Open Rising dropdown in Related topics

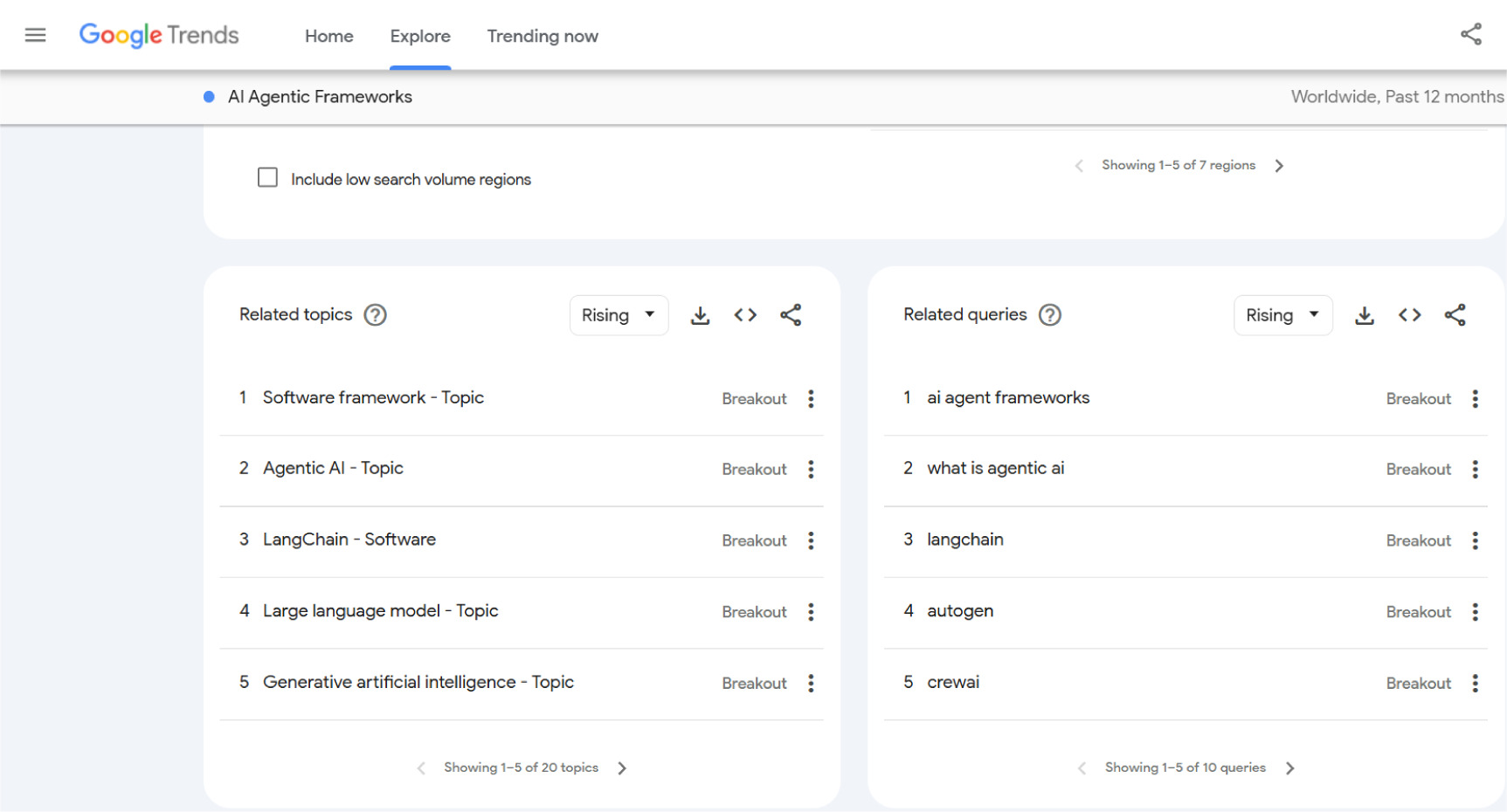[x=619, y=315]
